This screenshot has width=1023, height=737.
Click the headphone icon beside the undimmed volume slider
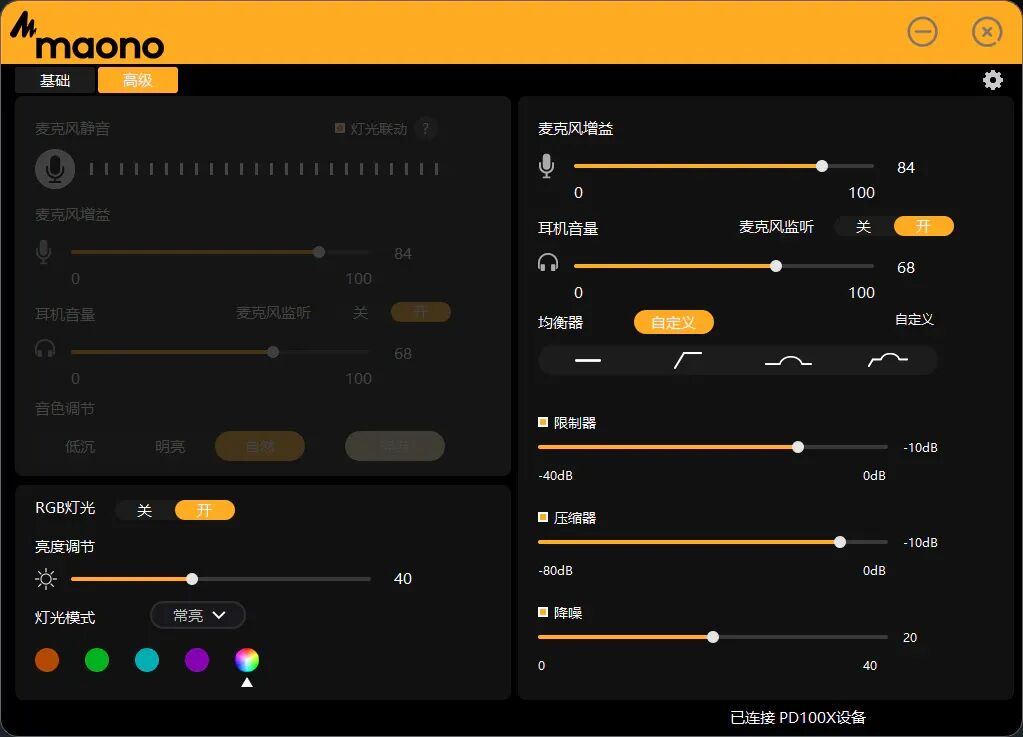click(x=548, y=263)
